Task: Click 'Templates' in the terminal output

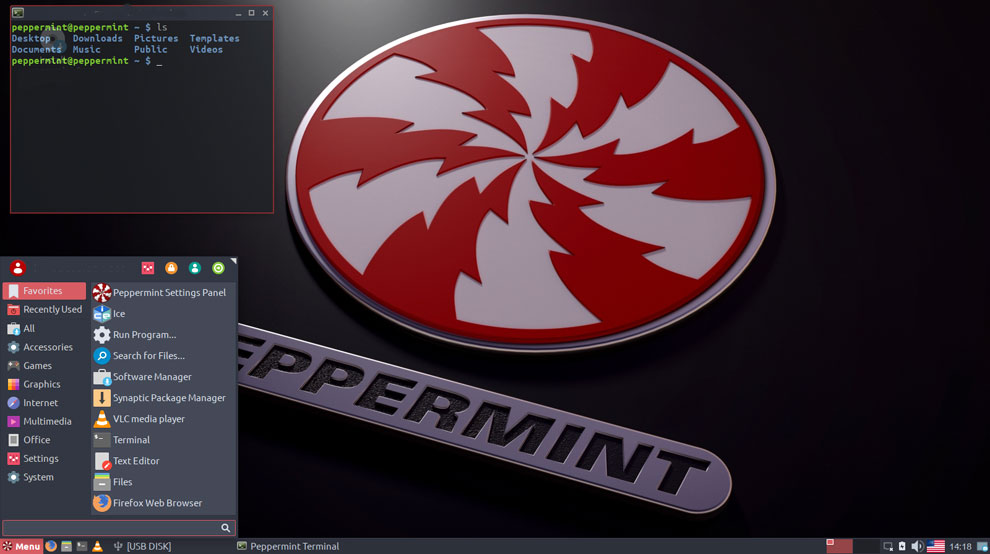Action: coord(215,39)
